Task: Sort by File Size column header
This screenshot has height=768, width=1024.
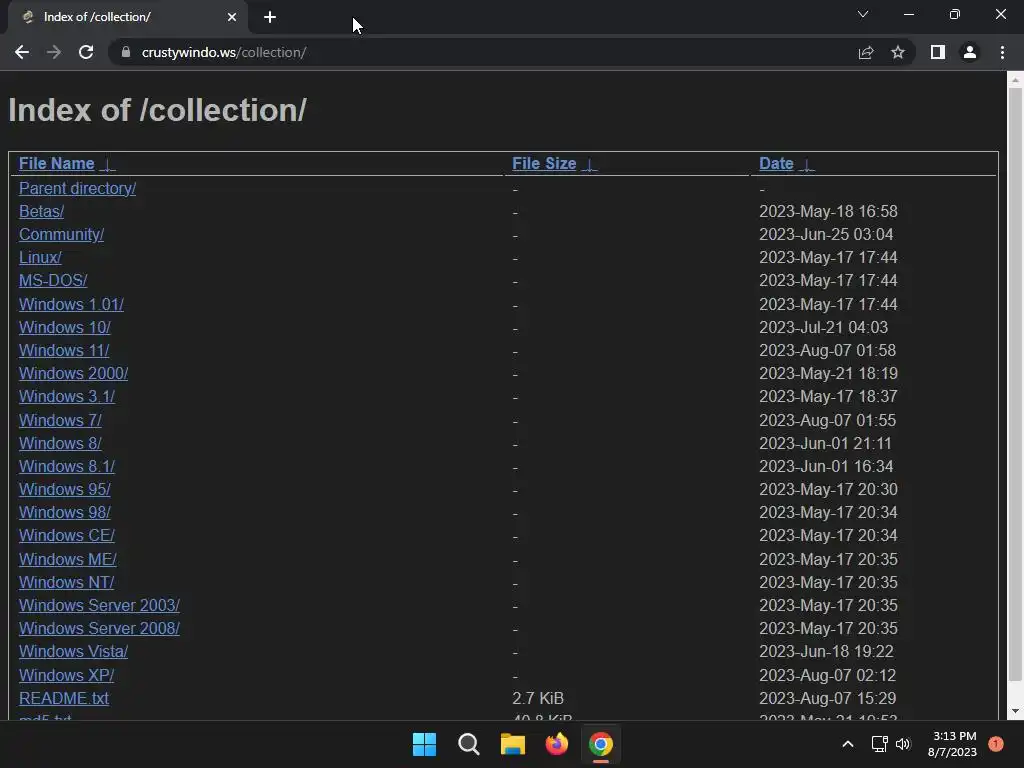Action: pos(544,163)
